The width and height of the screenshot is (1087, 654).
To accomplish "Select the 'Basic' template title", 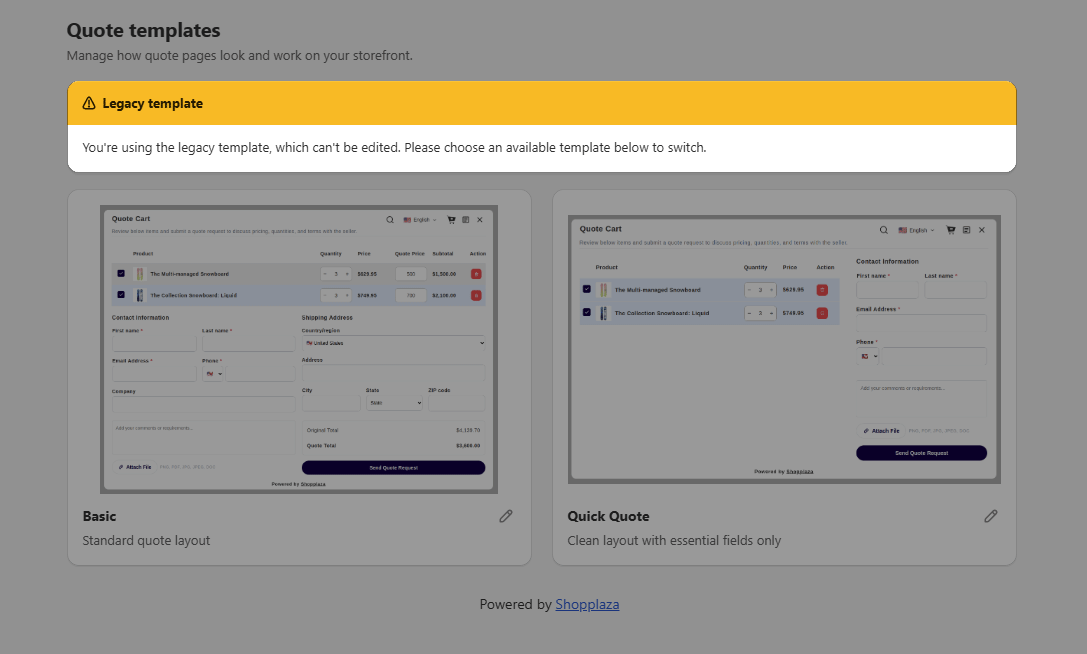I will coord(99,516).
